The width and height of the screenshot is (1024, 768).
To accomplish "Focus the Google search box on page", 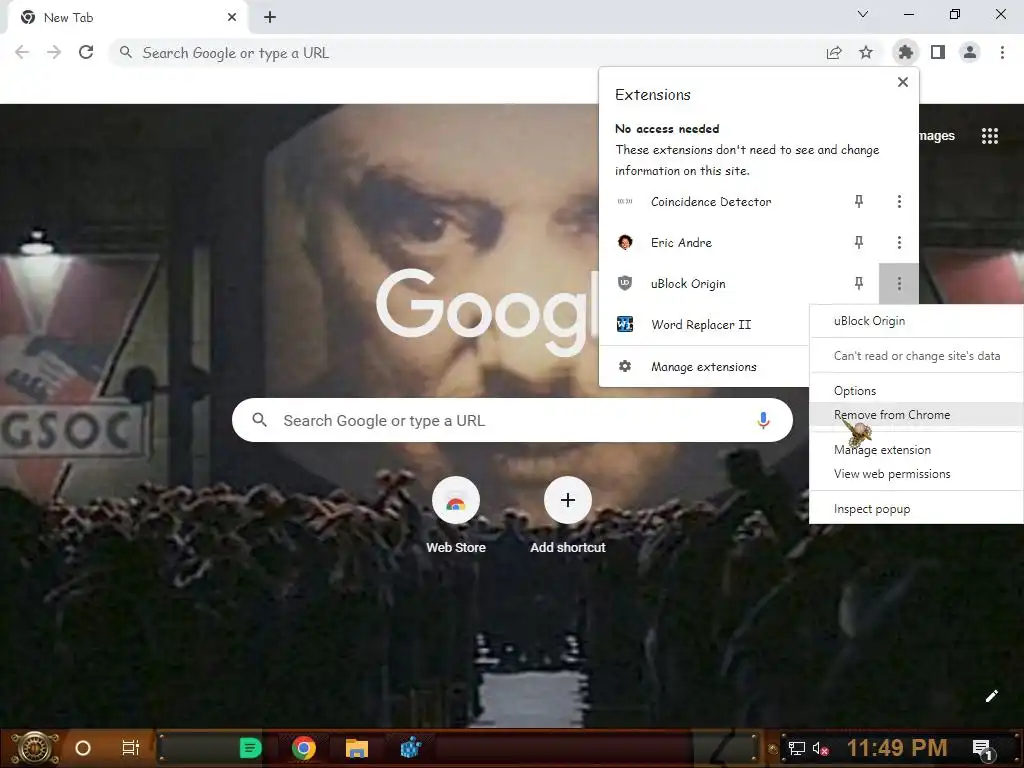I will 512,421.
